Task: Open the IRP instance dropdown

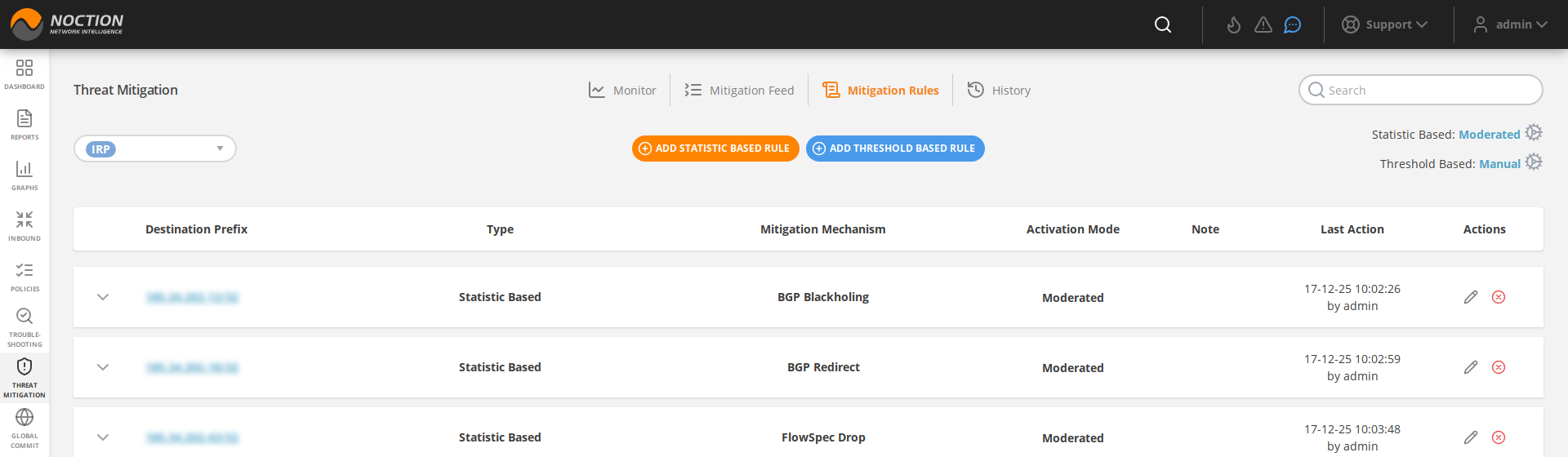Action: pos(155,149)
